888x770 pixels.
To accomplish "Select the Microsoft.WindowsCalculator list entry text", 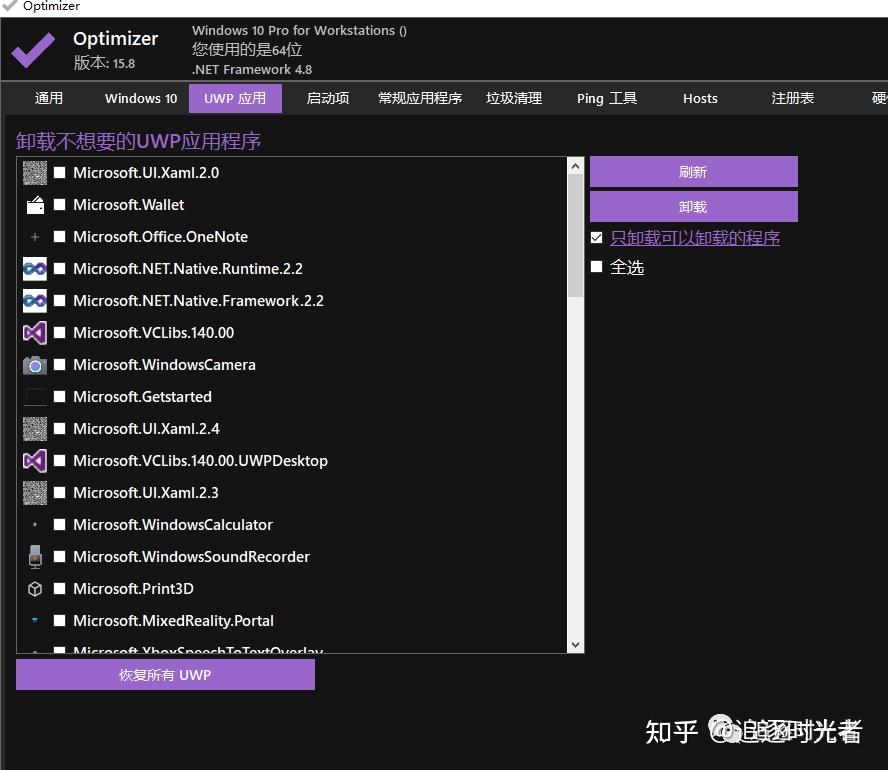I will click(x=173, y=525).
